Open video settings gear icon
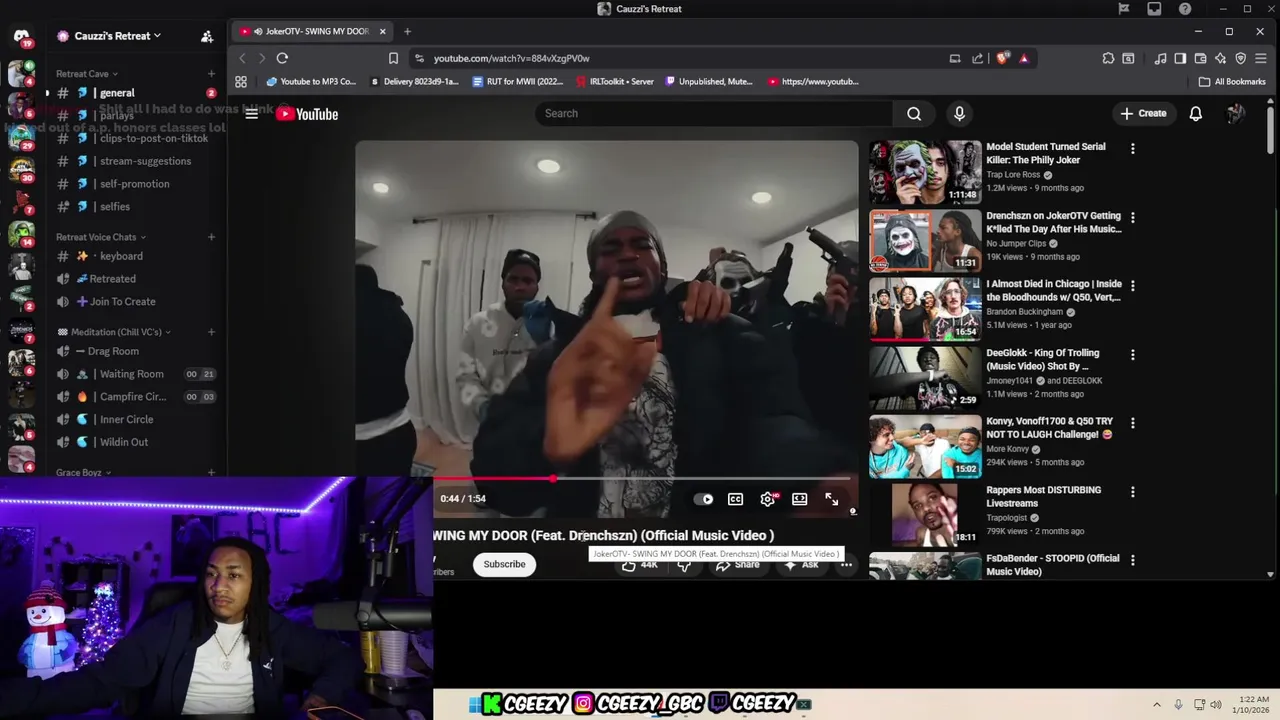The height and width of the screenshot is (720, 1280). coord(767,499)
